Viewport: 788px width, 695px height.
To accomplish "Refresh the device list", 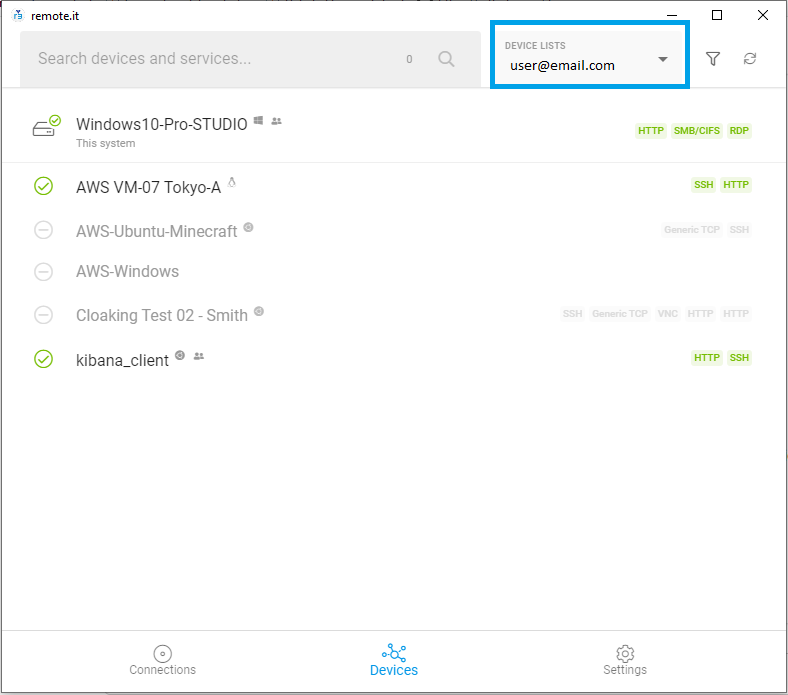I will click(750, 59).
